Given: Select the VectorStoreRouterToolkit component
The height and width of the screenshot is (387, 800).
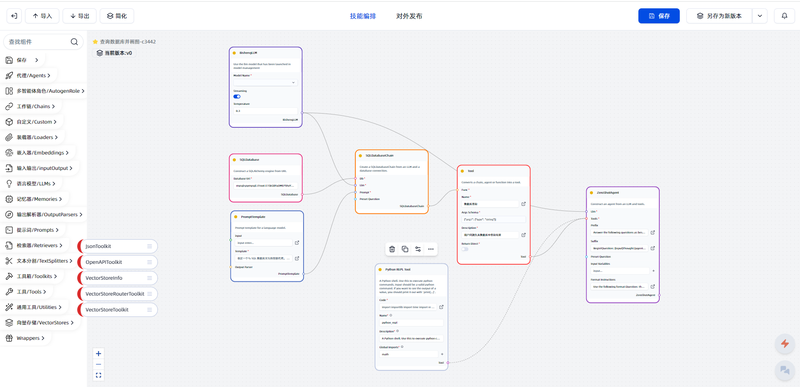Looking at the screenshot, I should 117,294.
